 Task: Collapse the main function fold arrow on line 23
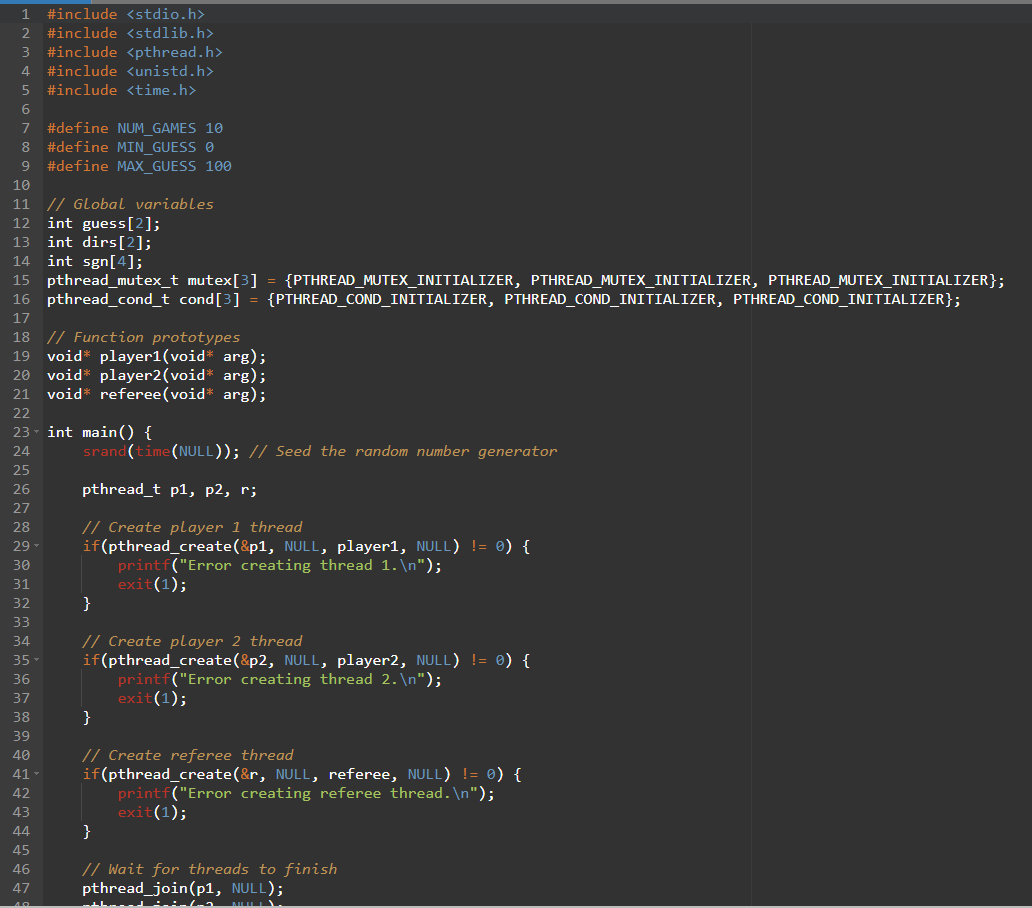[x=36, y=432]
